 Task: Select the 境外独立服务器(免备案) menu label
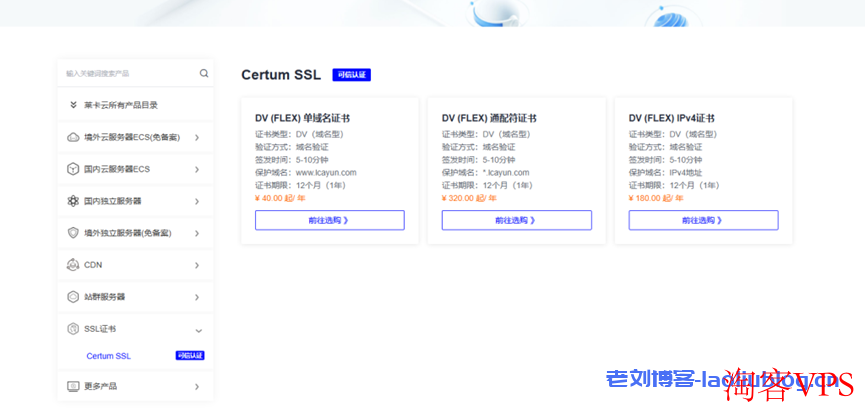click(128, 233)
